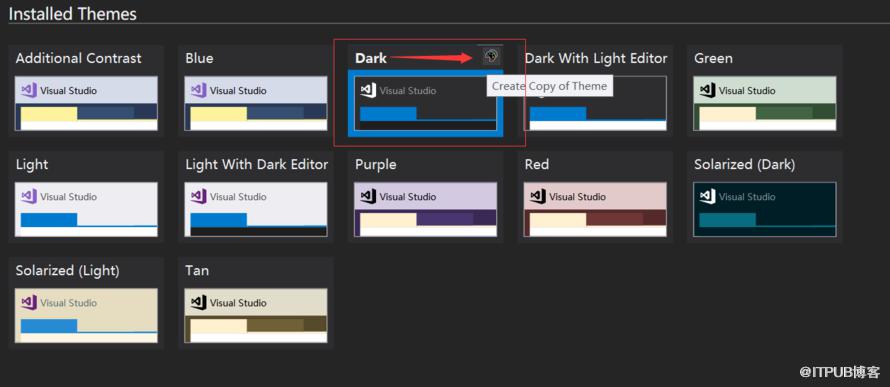Click the Tan theme title
Screen dimensions: 890x387
[197, 271]
